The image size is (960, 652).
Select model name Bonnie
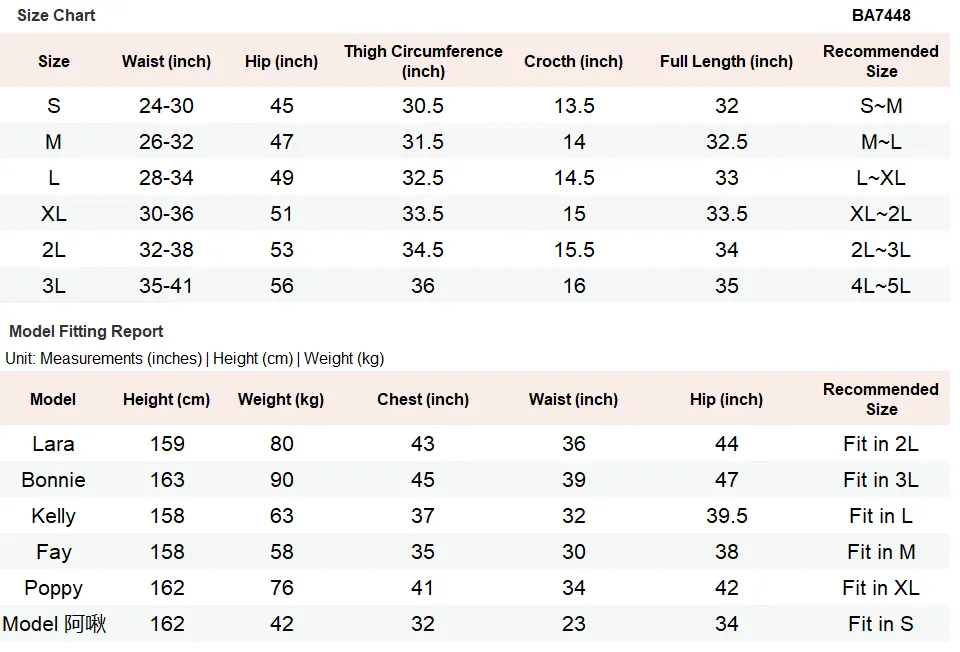[54, 480]
